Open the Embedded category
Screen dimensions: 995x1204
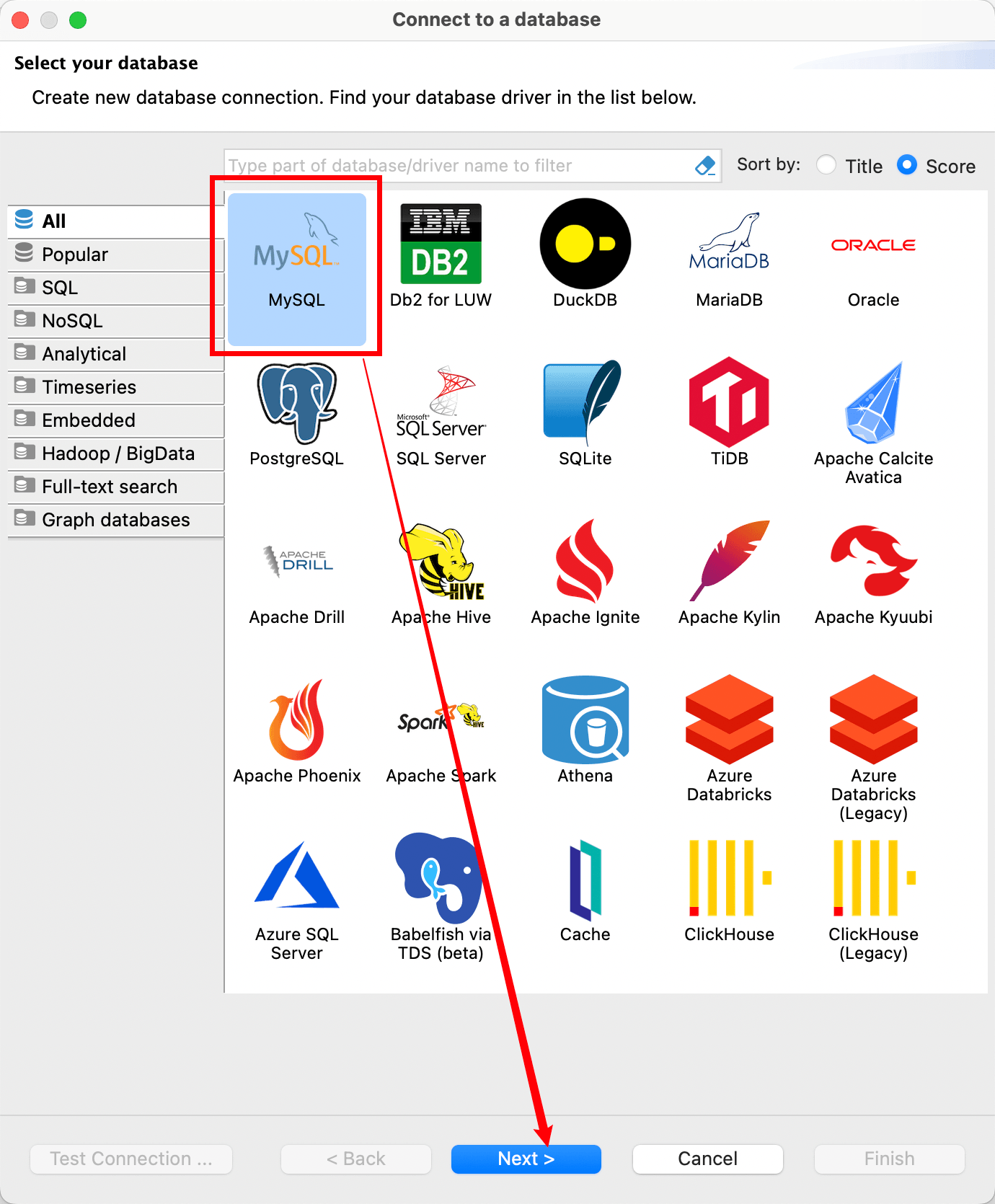(116, 420)
